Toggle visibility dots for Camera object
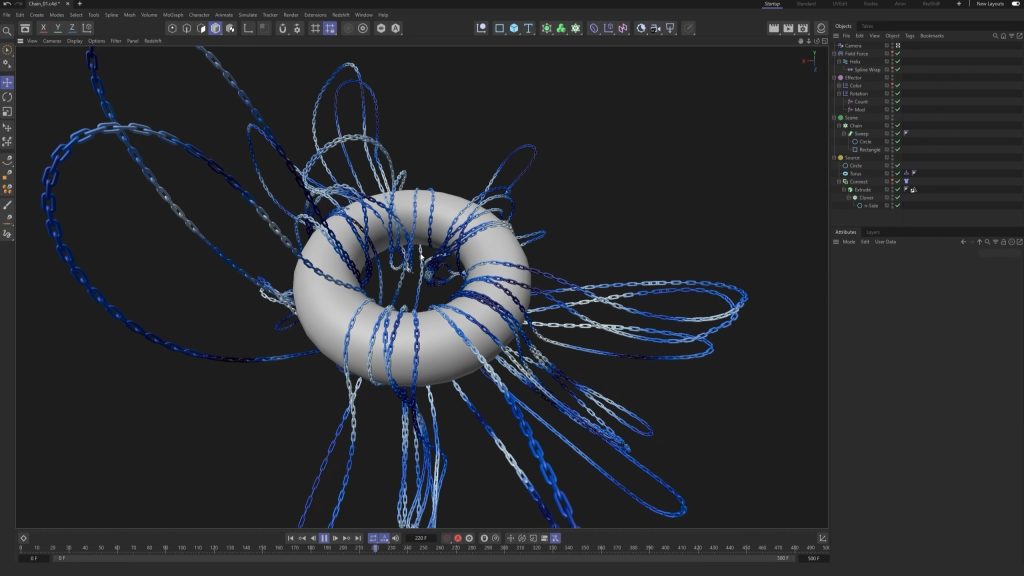This screenshot has height=576, width=1024. pyautogui.click(x=892, y=46)
